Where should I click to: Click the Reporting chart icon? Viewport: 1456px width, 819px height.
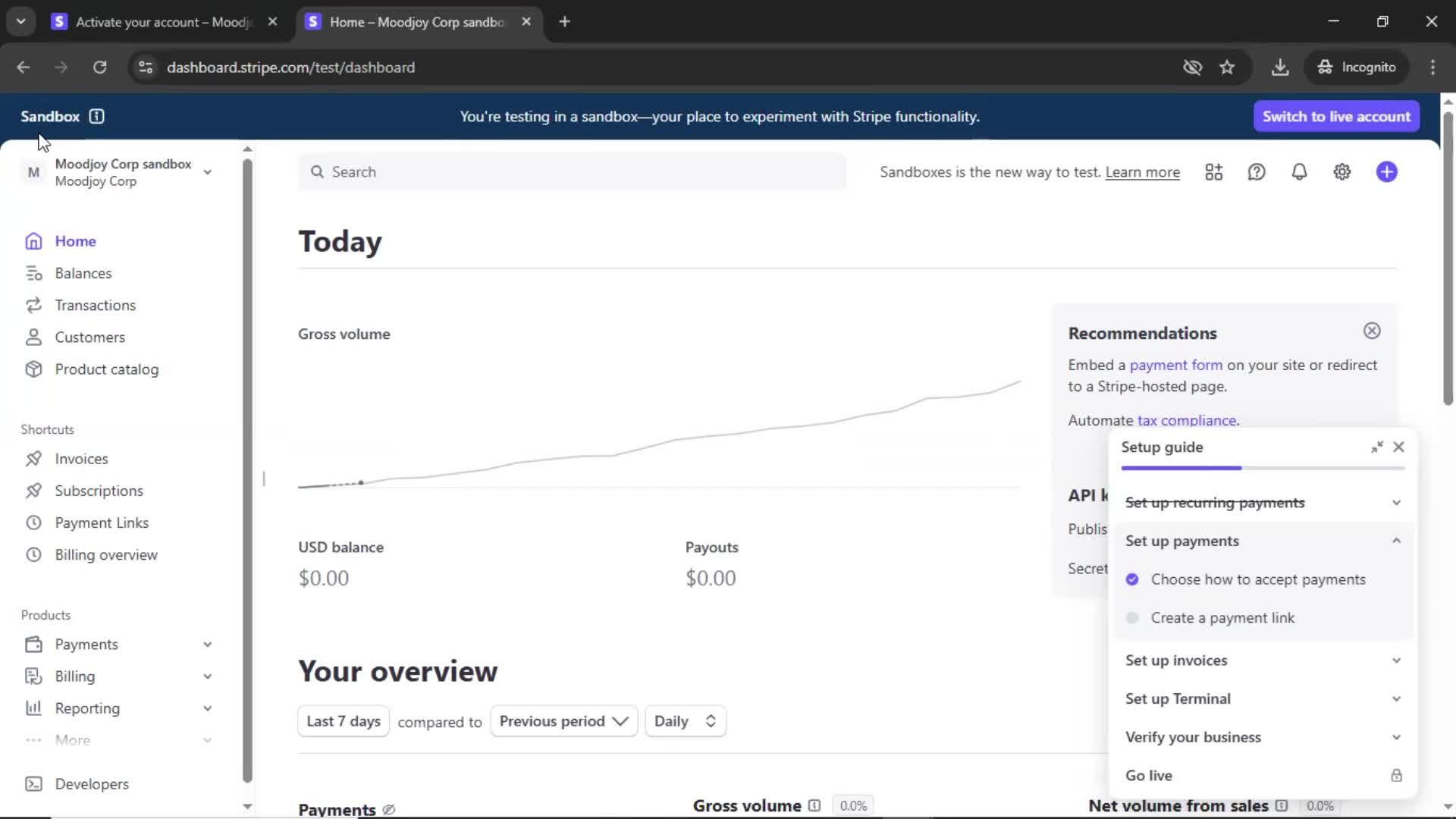(x=33, y=708)
